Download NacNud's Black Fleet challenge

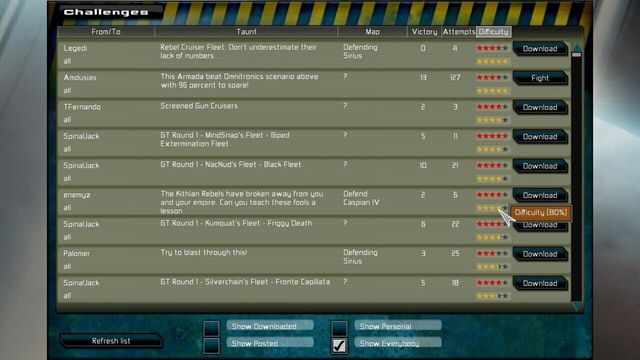[x=540, y=166]
